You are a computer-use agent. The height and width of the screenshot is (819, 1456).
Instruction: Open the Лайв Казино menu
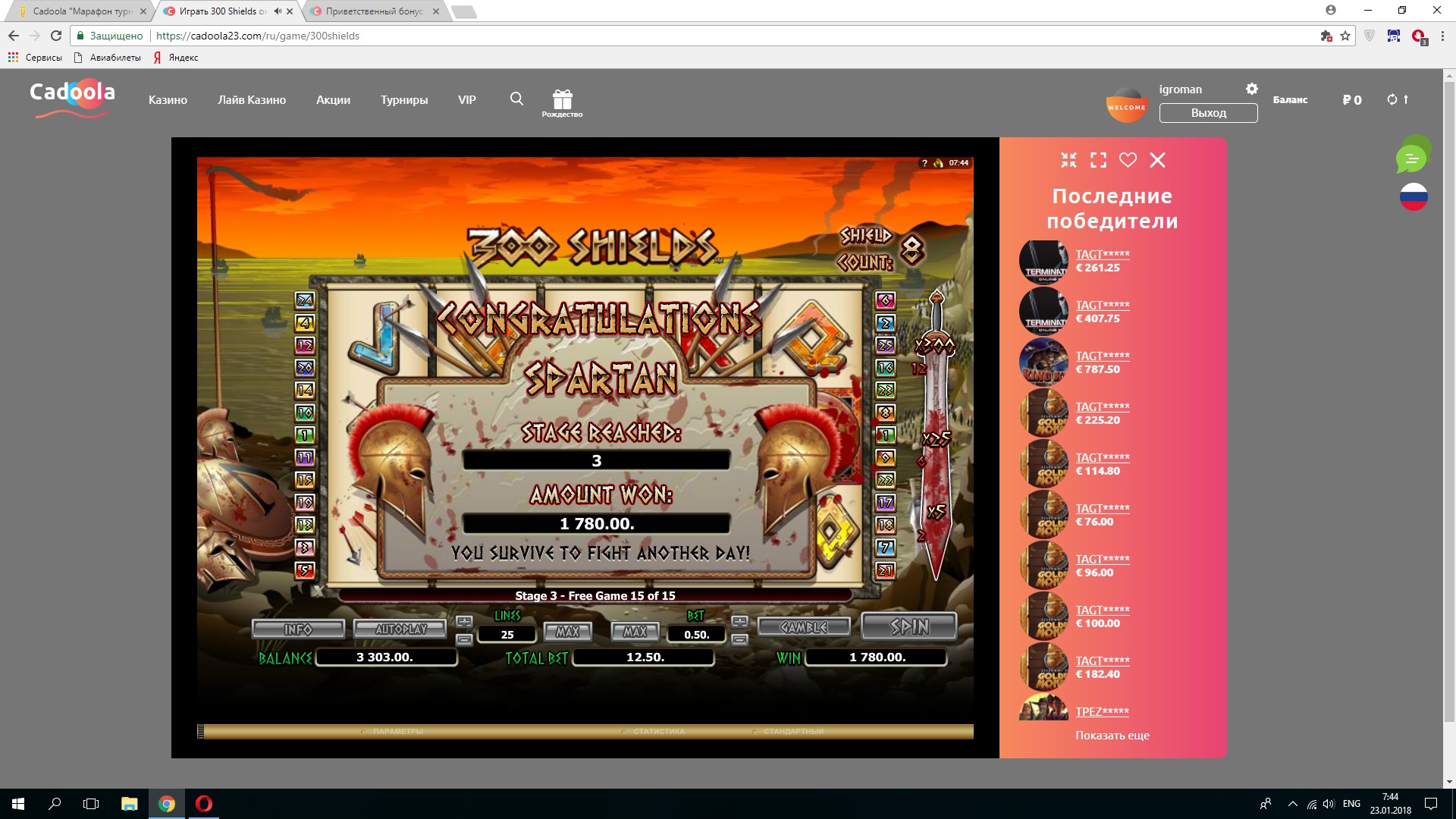252,100
